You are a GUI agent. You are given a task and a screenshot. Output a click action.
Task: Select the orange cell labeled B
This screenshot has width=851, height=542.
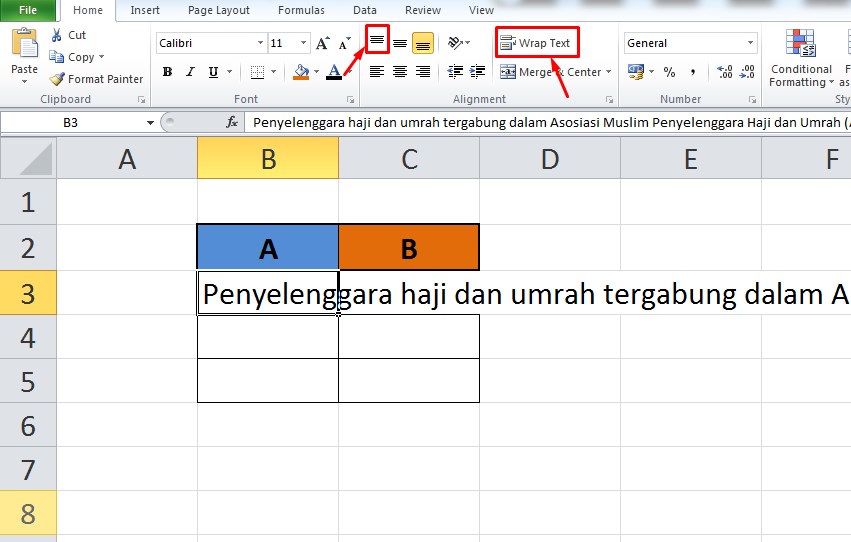click(409, 247)
